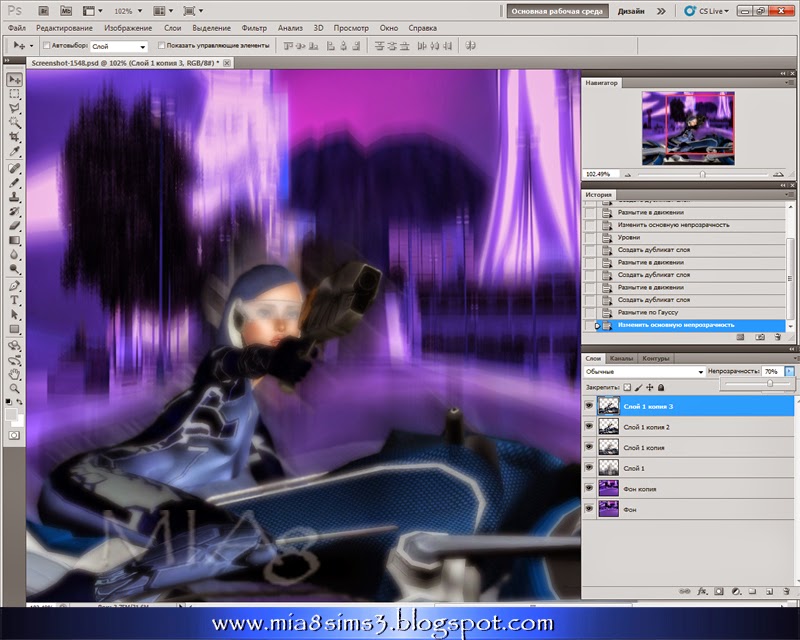
Task: Select the Path Selection tool
Action: tap(14, 314)
